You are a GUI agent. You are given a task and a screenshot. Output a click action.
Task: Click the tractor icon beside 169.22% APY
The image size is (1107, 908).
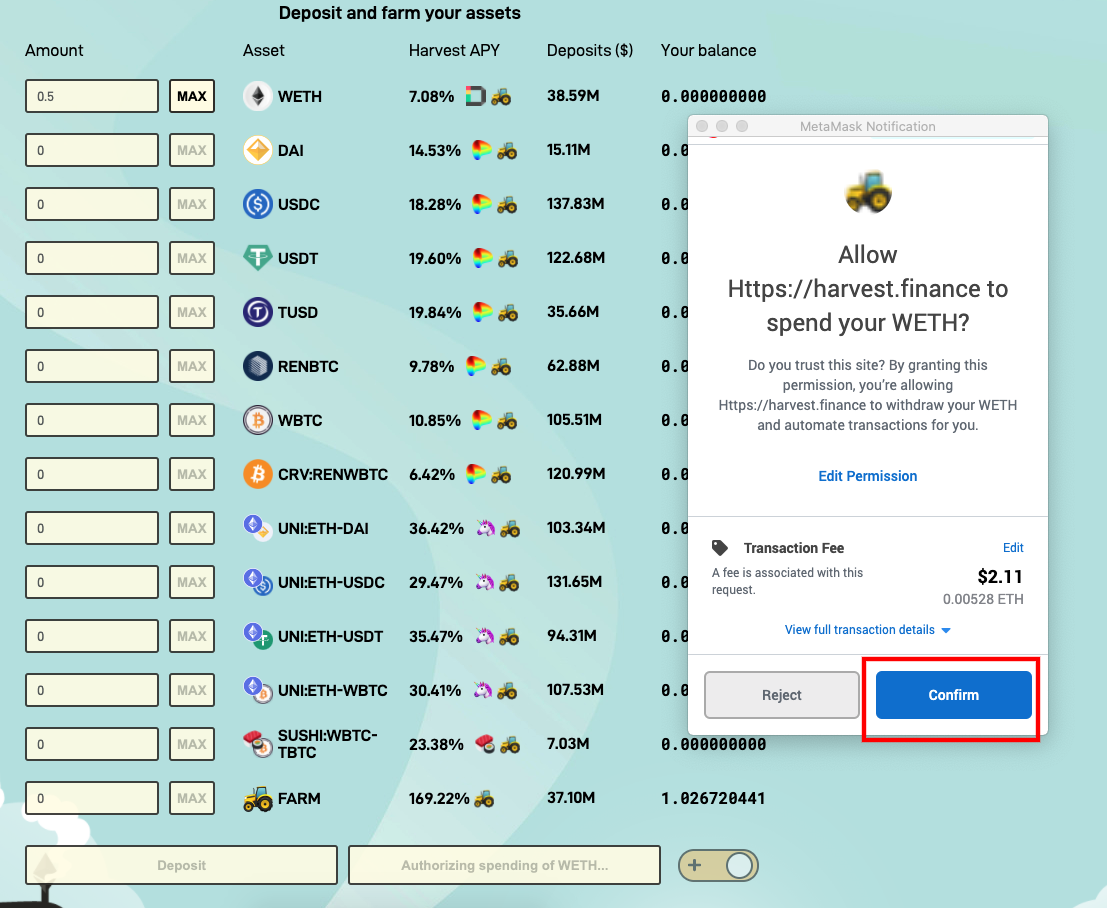click(x=484, y=798)
